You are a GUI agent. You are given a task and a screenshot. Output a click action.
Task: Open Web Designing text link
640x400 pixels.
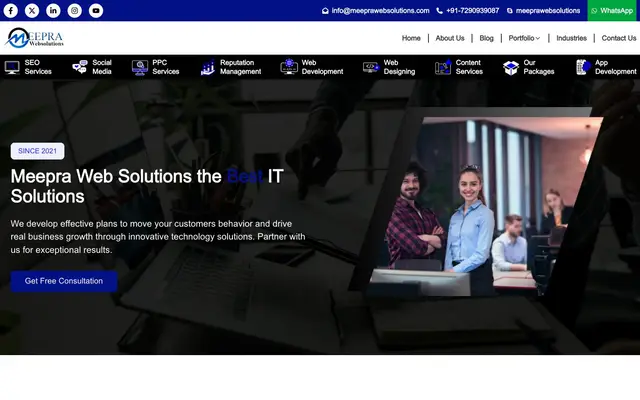pyautogui.click(x=399, y=67)
